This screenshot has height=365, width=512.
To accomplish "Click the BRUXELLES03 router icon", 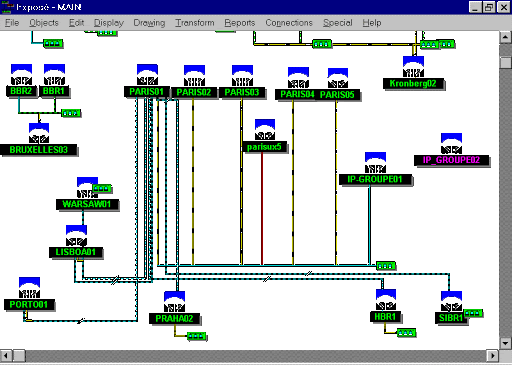I will 39,133.
